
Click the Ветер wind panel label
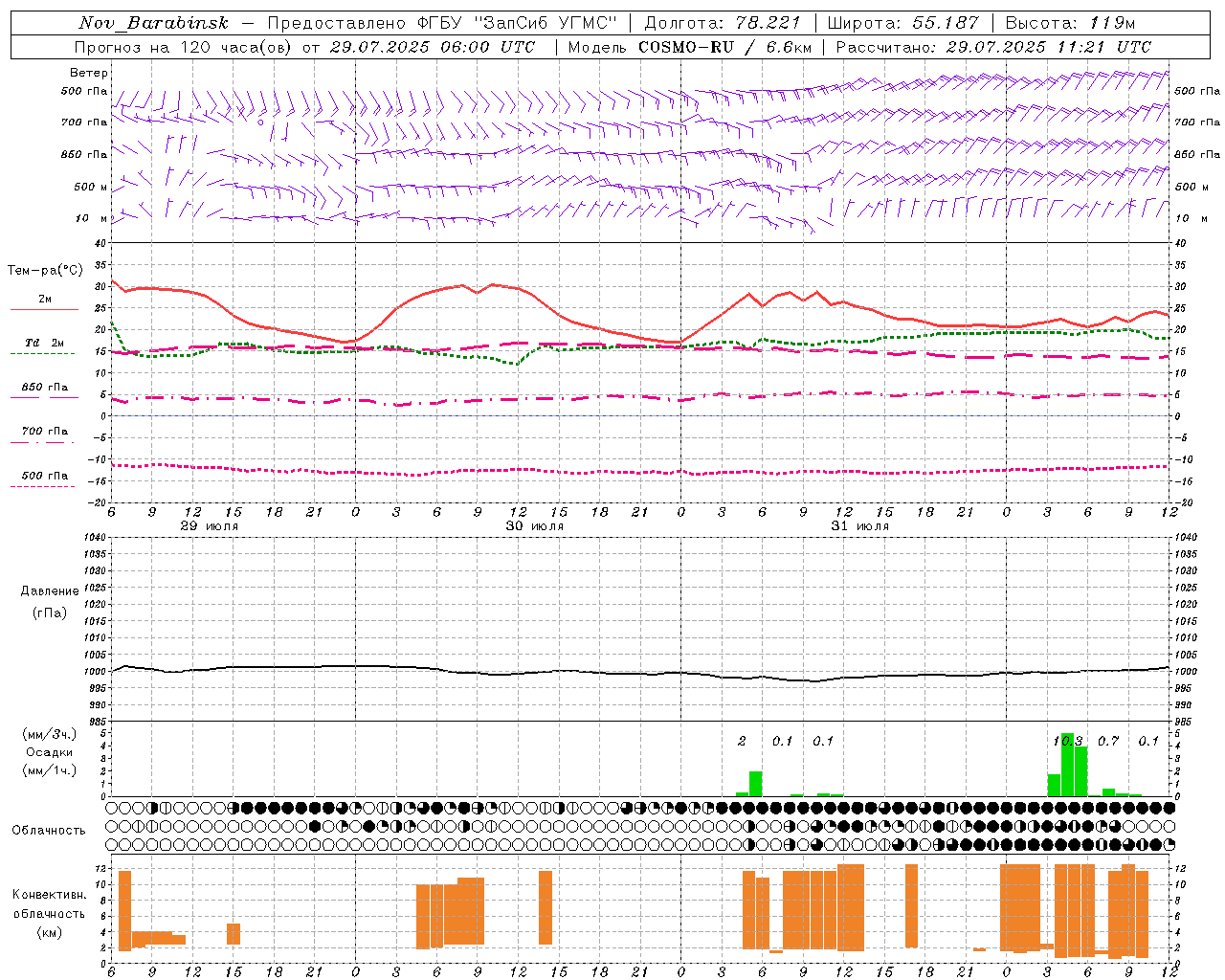[x=89, y=73]
